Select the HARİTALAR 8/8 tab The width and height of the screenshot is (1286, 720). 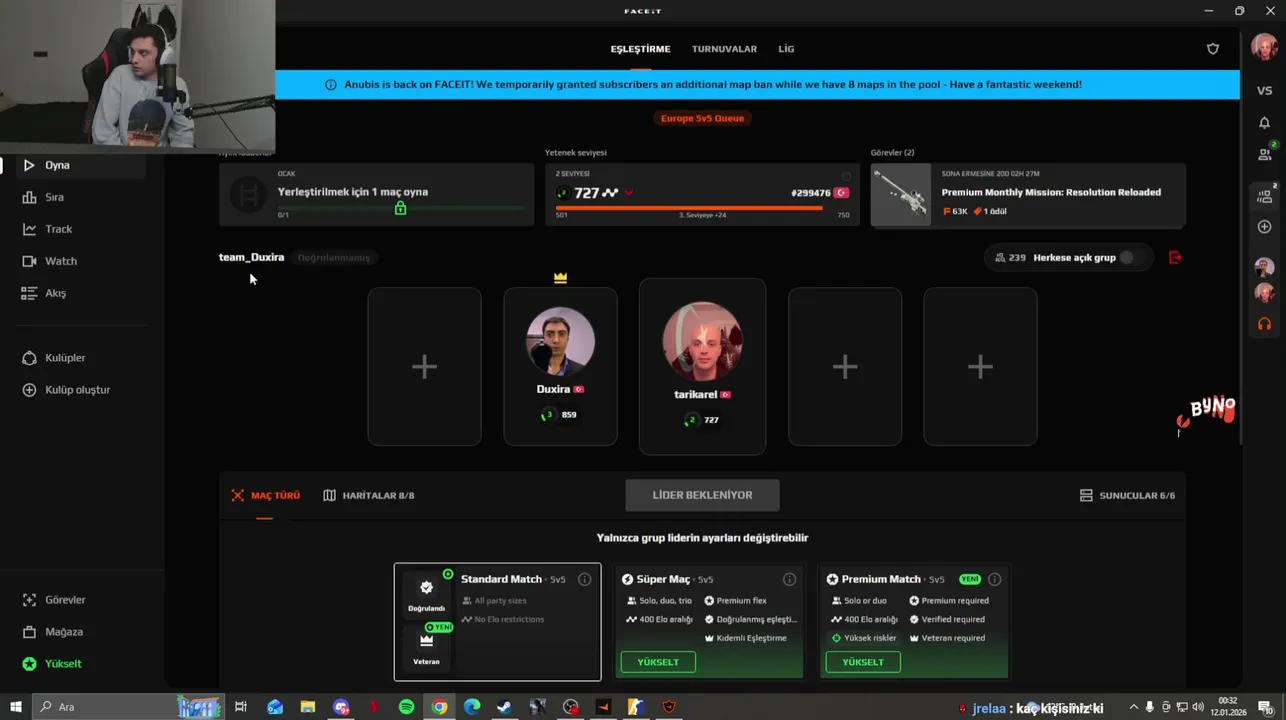tap(369, 495)
